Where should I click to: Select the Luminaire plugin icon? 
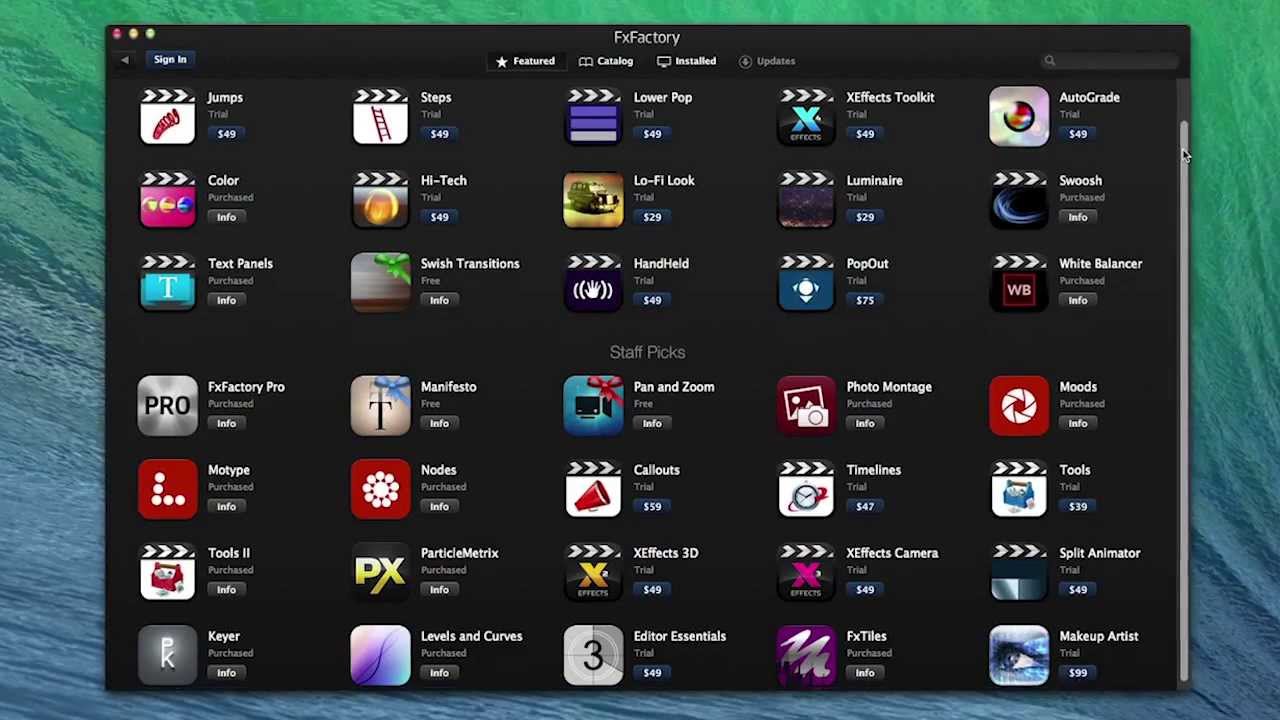pos(806,200)
